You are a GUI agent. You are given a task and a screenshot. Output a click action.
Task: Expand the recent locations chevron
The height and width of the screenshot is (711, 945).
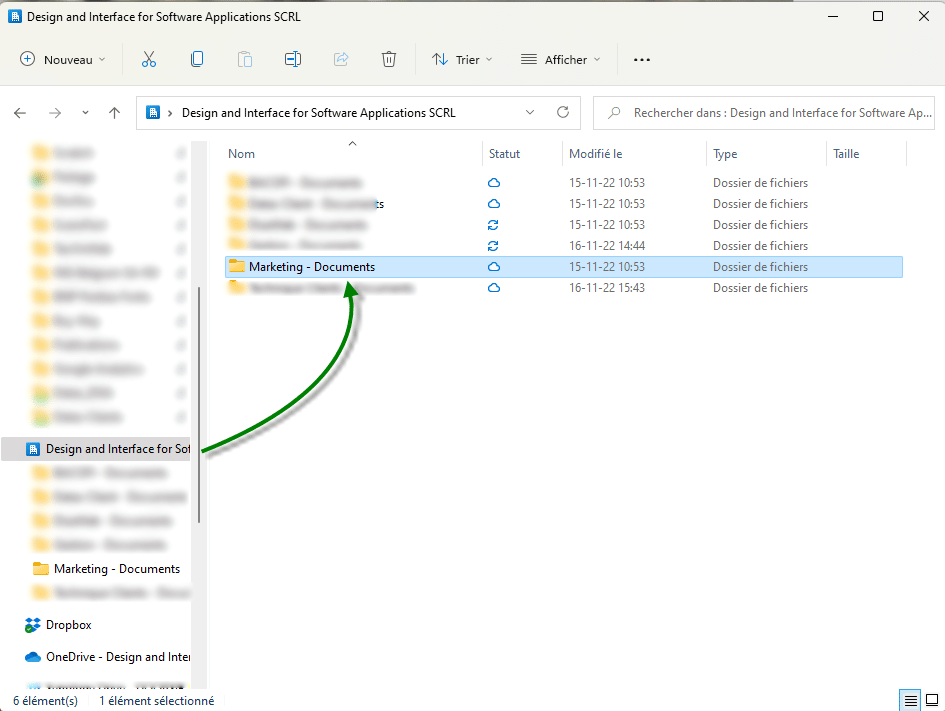click(85, 113)
